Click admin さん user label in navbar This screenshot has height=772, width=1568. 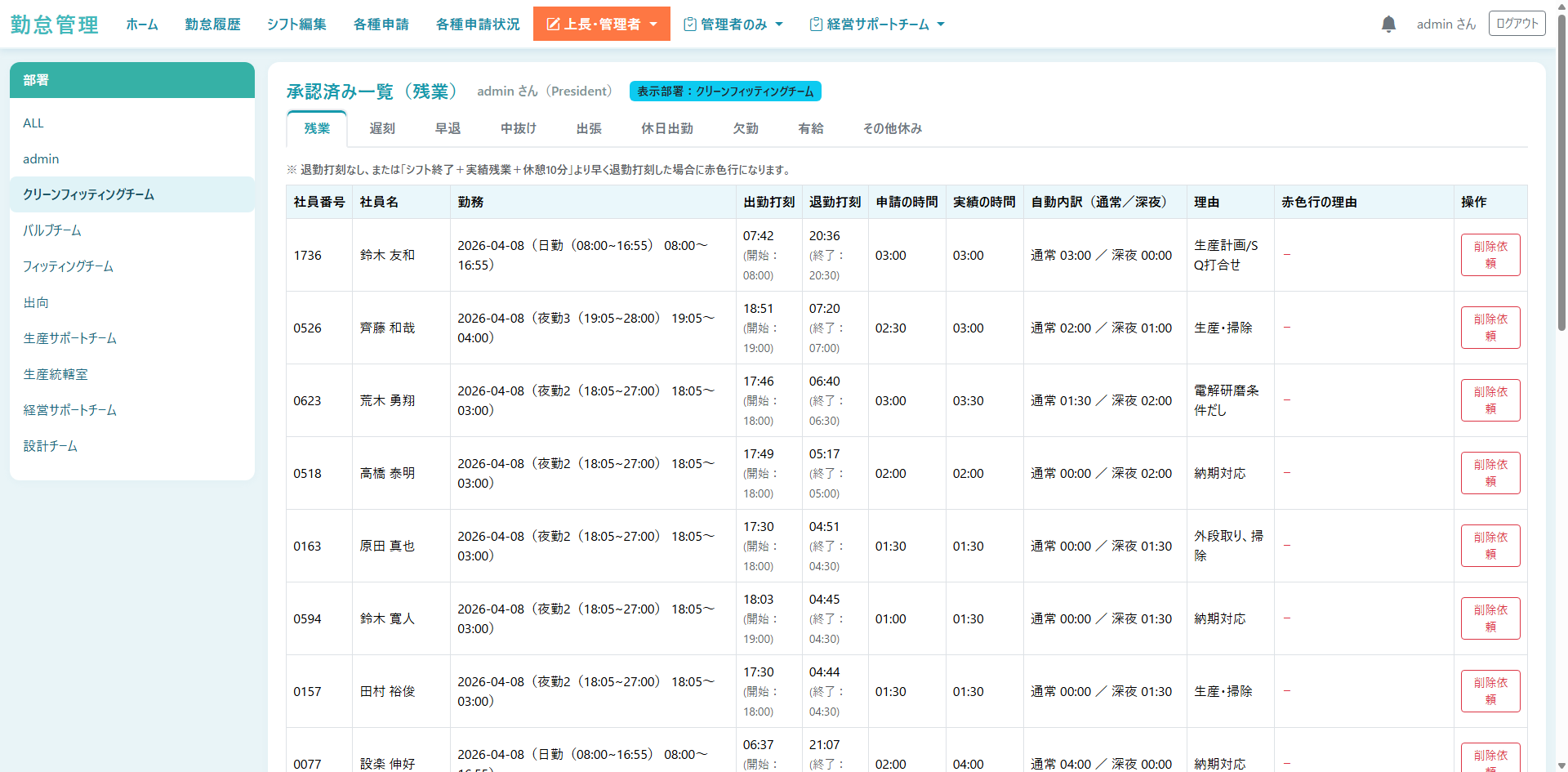coord(1446,25)
